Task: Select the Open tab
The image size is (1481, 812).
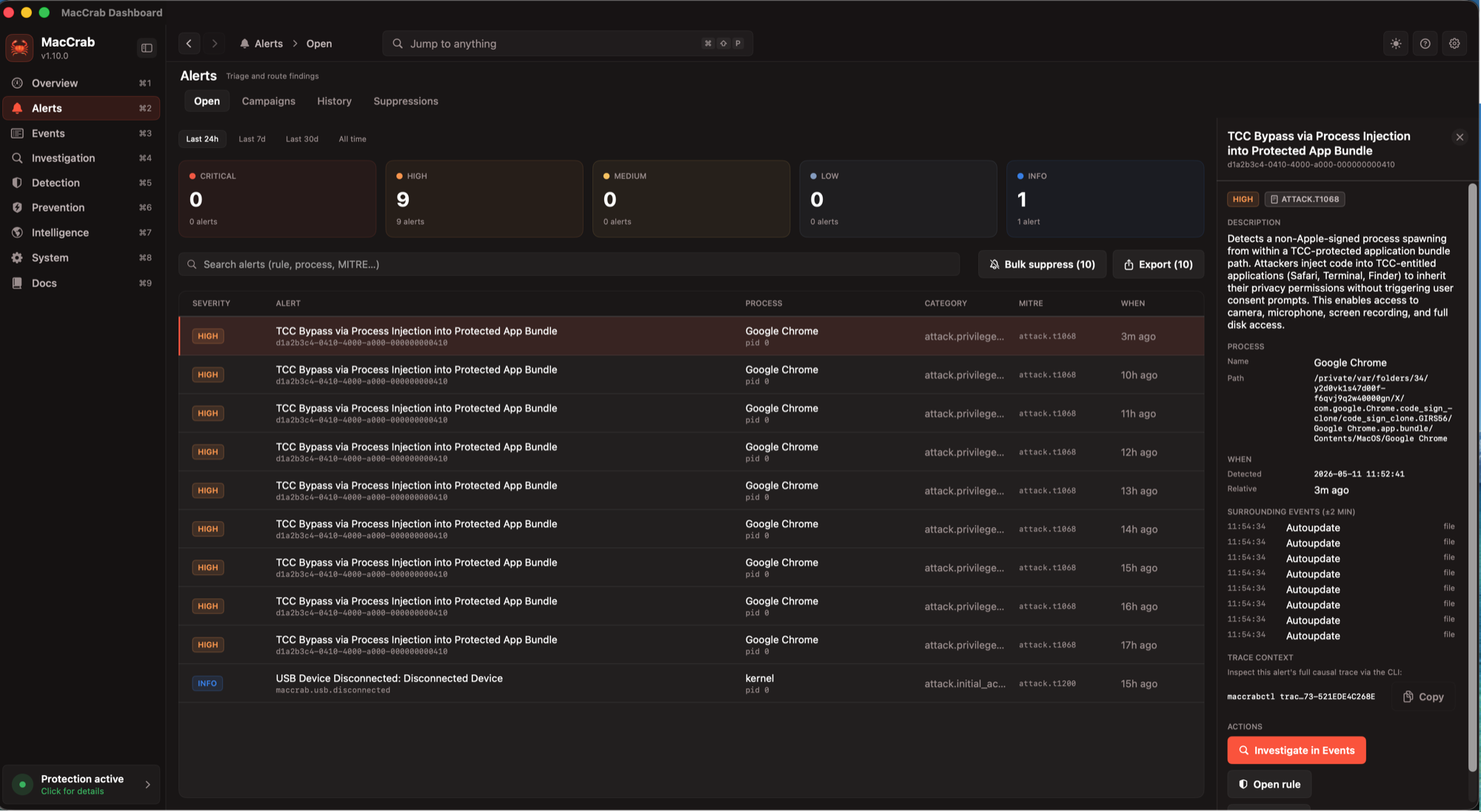Action: click(x=207, y=101)
